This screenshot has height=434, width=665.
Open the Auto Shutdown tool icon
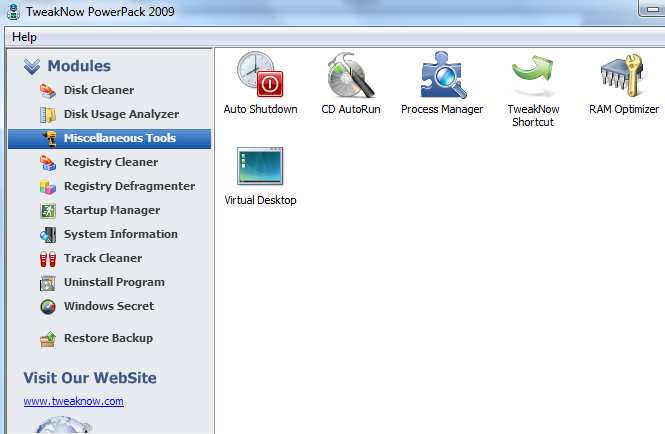[x=260, y=75]
